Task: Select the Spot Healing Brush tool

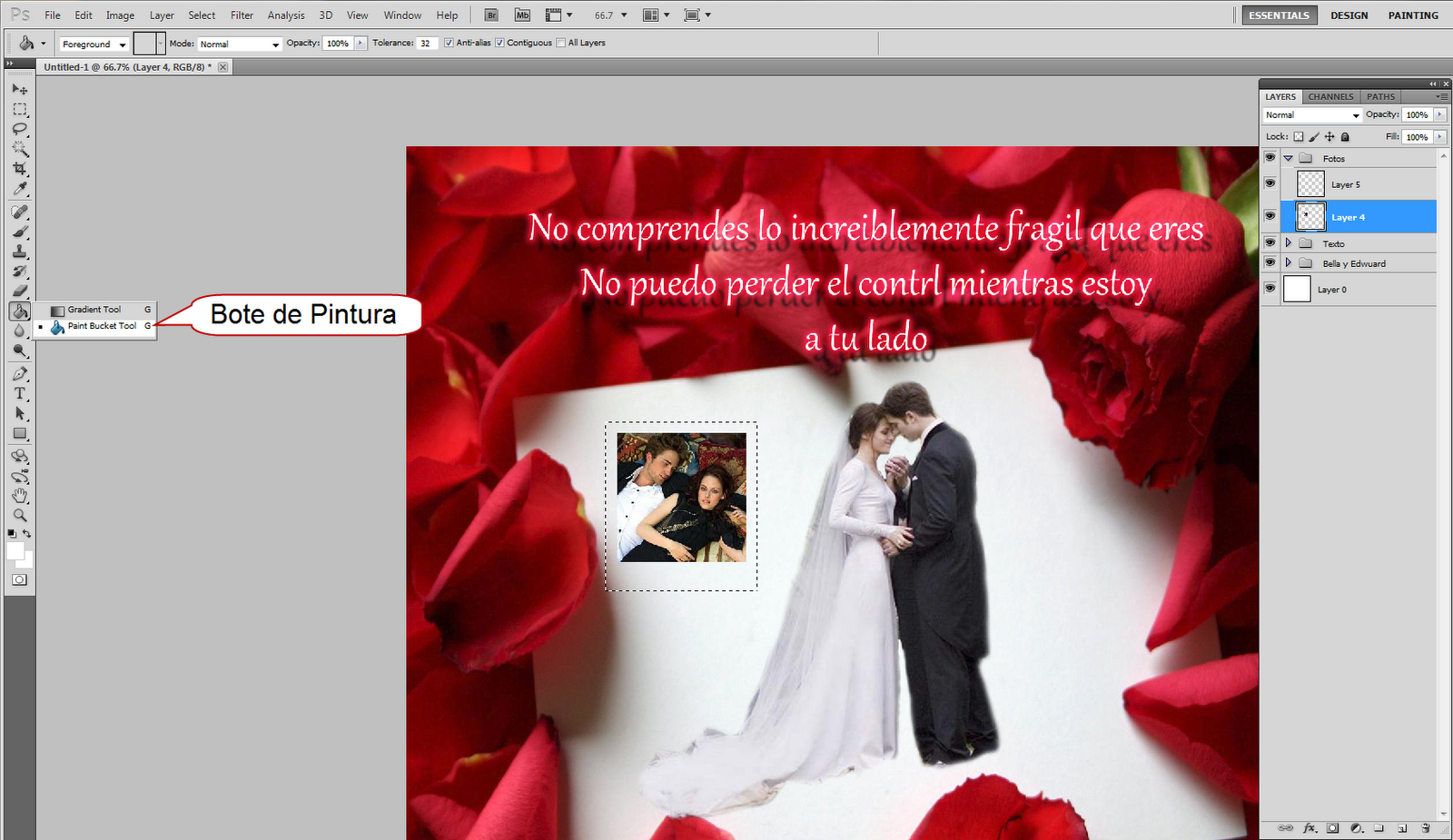Action: 19,212
